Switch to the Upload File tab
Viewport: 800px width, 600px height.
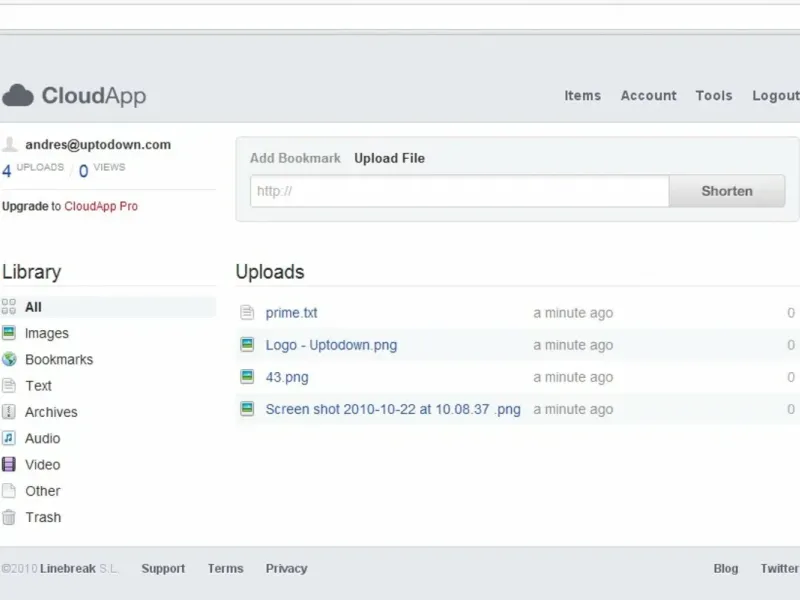(x=389, y=158)
